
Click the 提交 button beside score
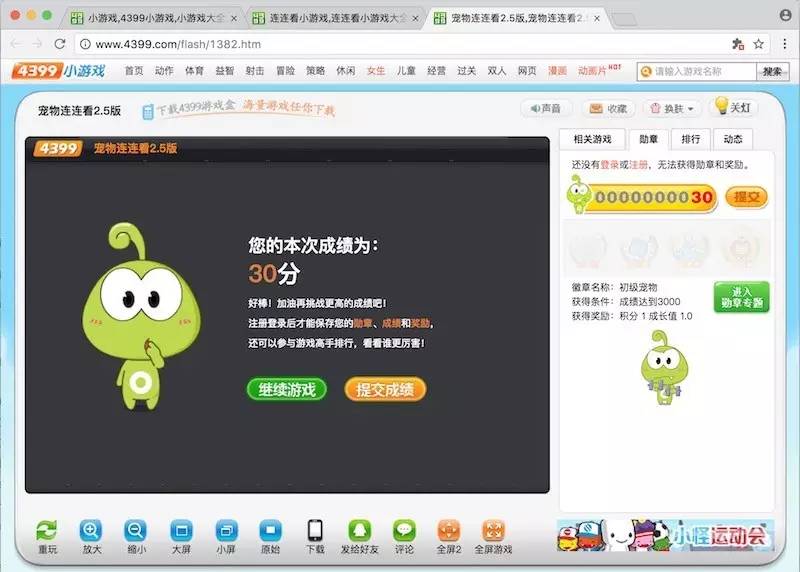[746, 197]
